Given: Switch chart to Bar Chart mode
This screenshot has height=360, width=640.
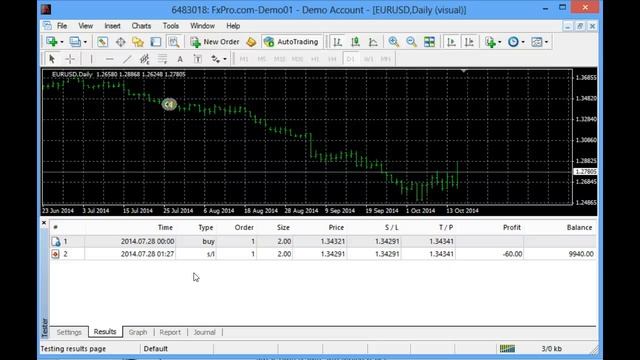Looking at the screenshot, I should [x=337, y=42].
